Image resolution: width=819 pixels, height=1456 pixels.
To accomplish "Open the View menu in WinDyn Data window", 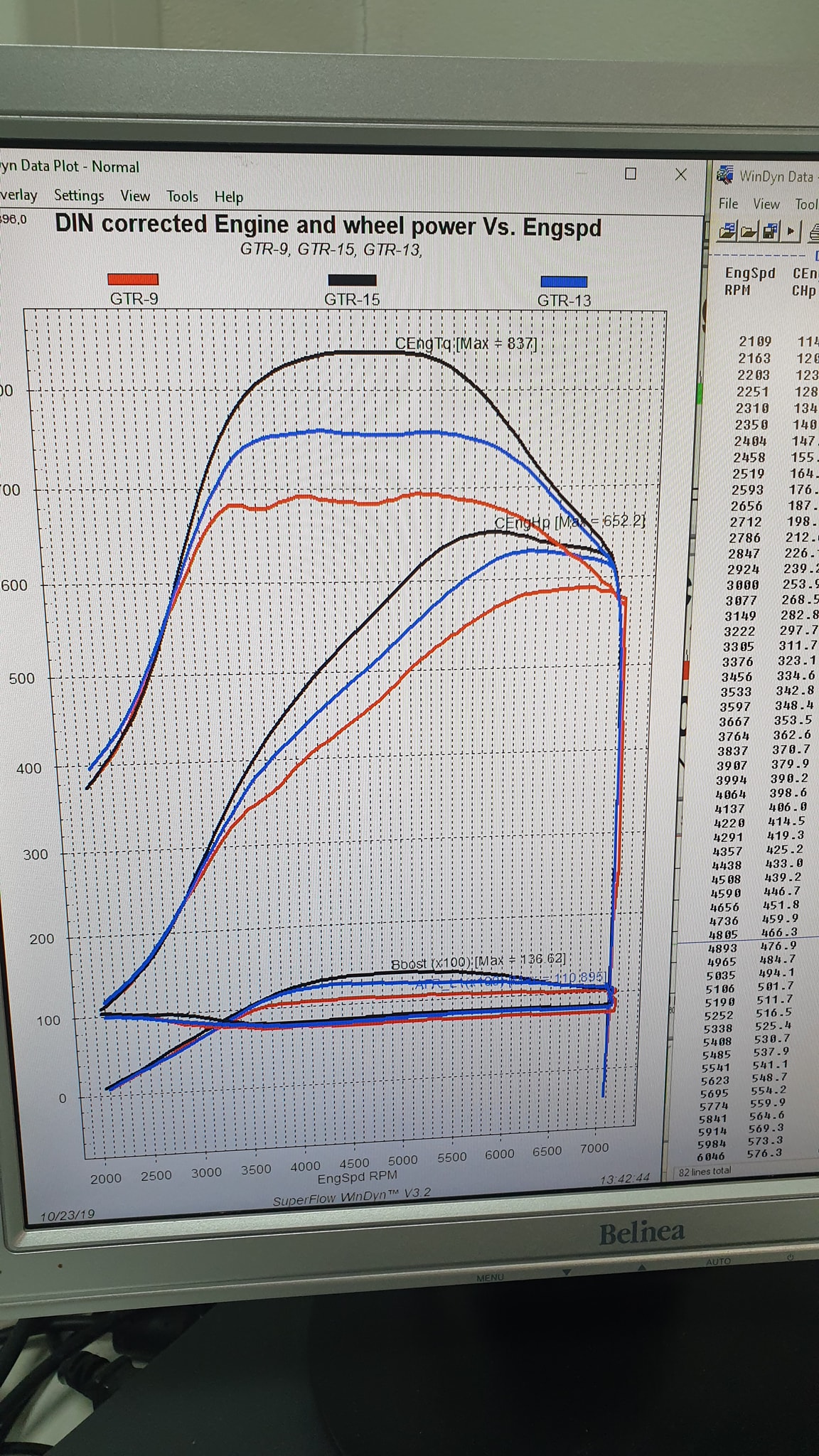I will tap(766, 204).
